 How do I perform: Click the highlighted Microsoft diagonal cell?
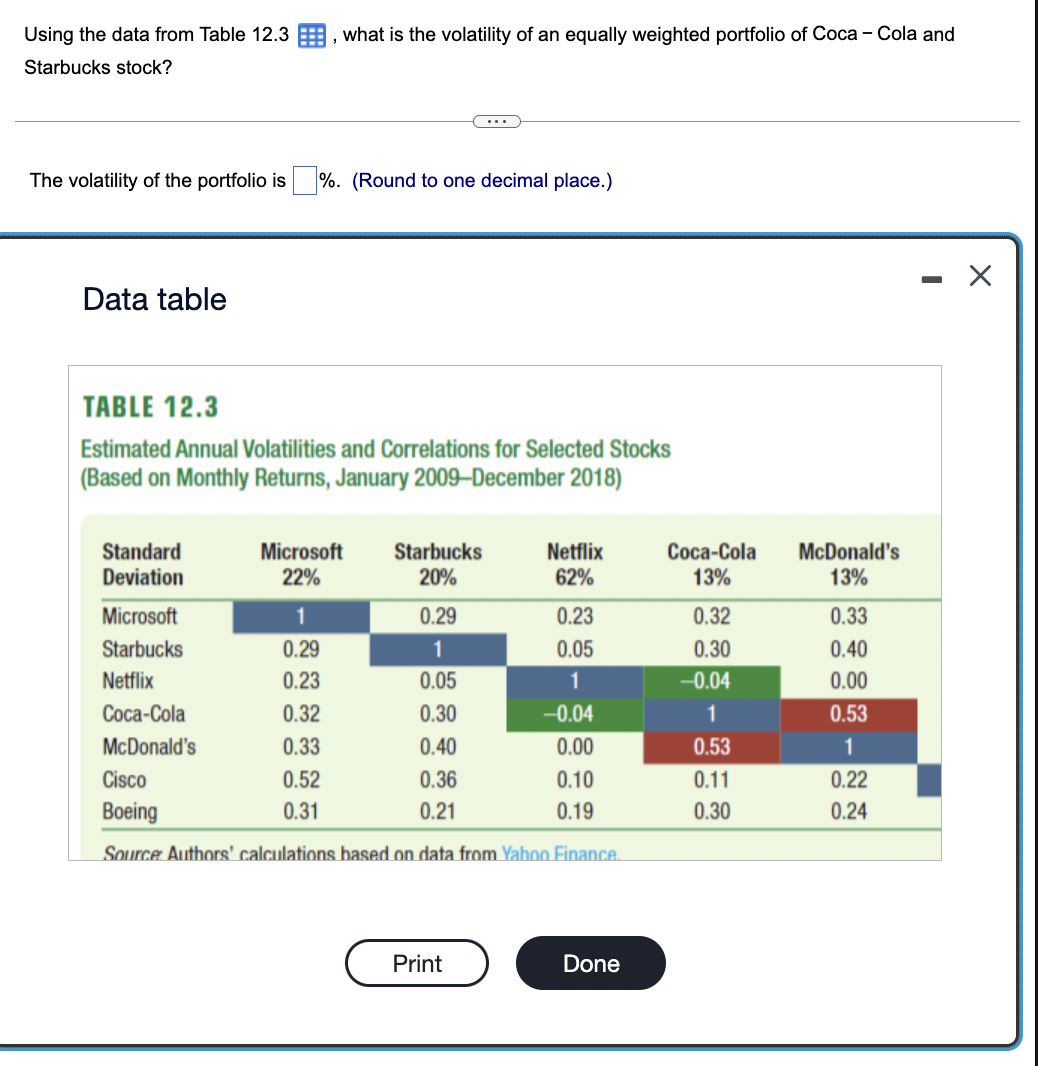pos(301,617)
